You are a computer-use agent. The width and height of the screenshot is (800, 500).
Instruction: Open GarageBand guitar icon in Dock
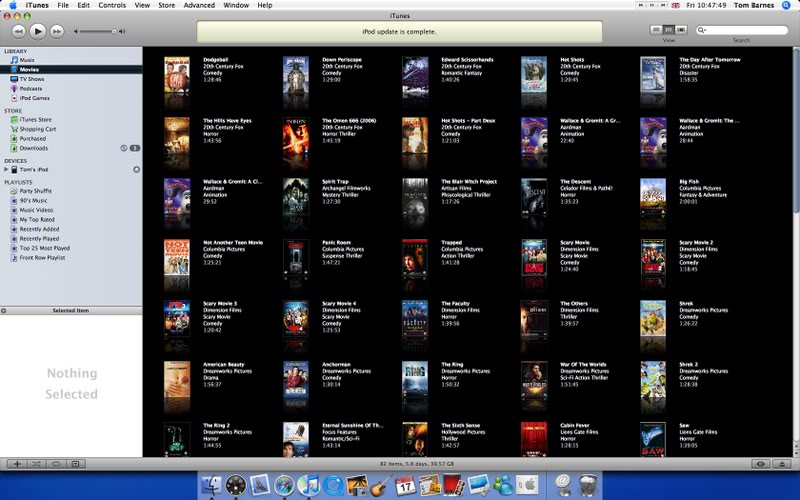coord(381,485)
